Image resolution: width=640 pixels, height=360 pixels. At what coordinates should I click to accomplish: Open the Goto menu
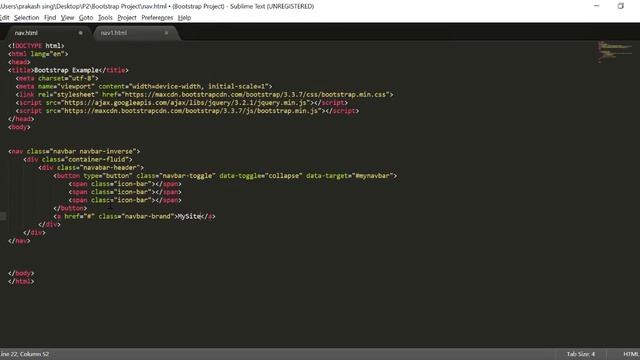[x=86, y=18]
